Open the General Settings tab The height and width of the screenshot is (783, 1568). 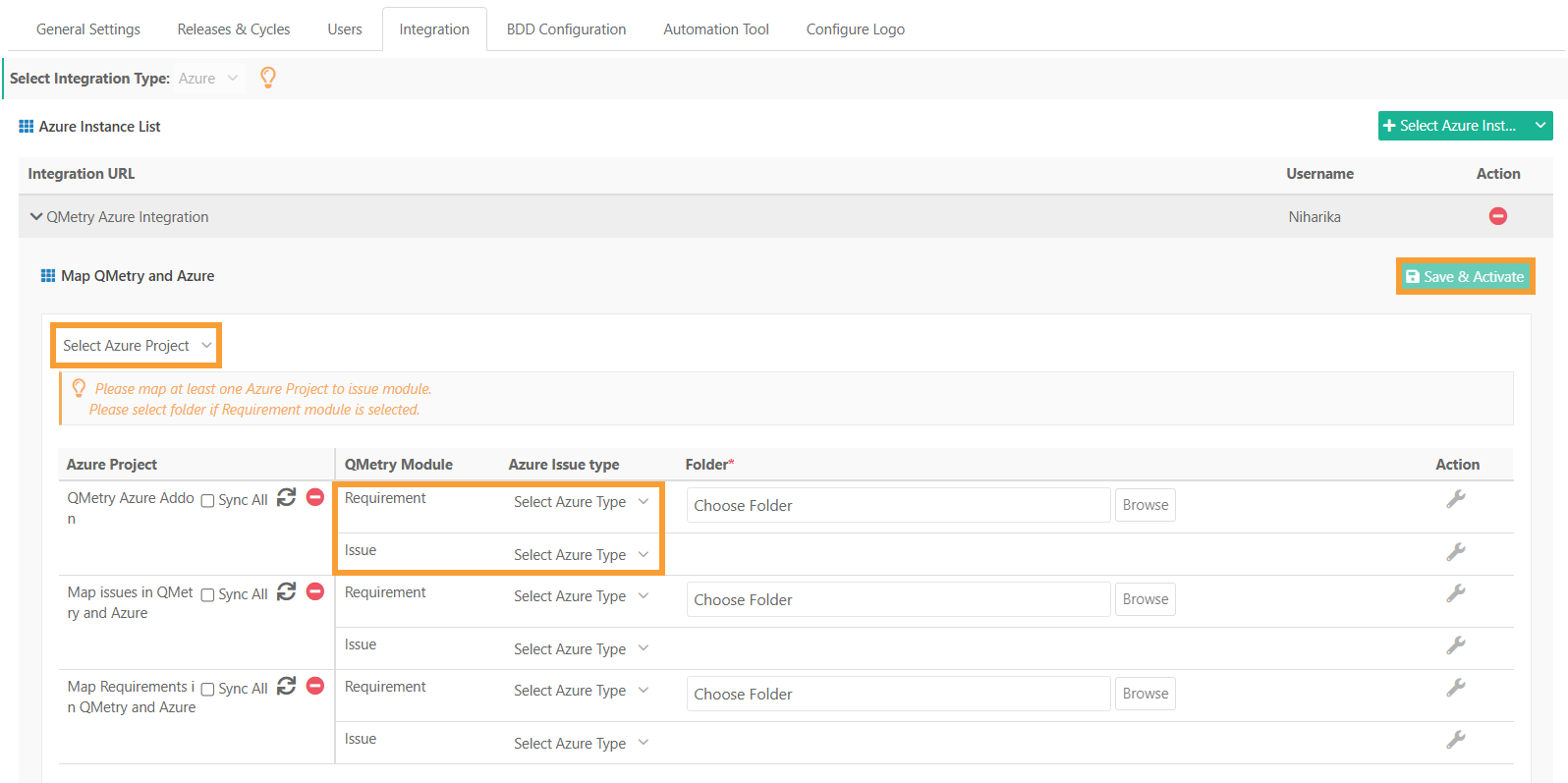point(88,29)
